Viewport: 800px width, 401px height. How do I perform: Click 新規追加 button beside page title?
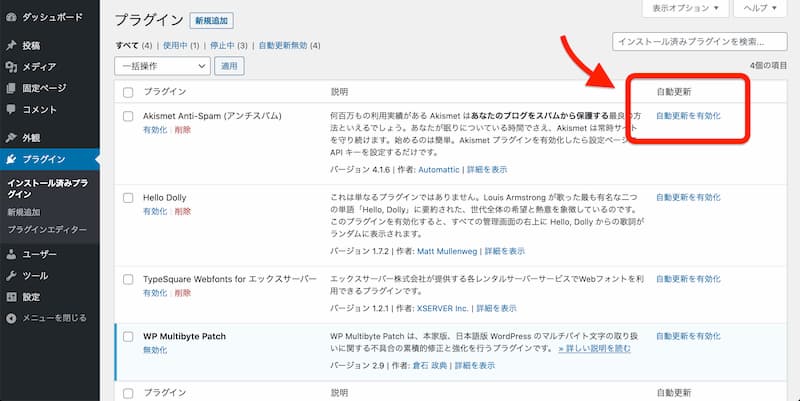coord(212,21)
